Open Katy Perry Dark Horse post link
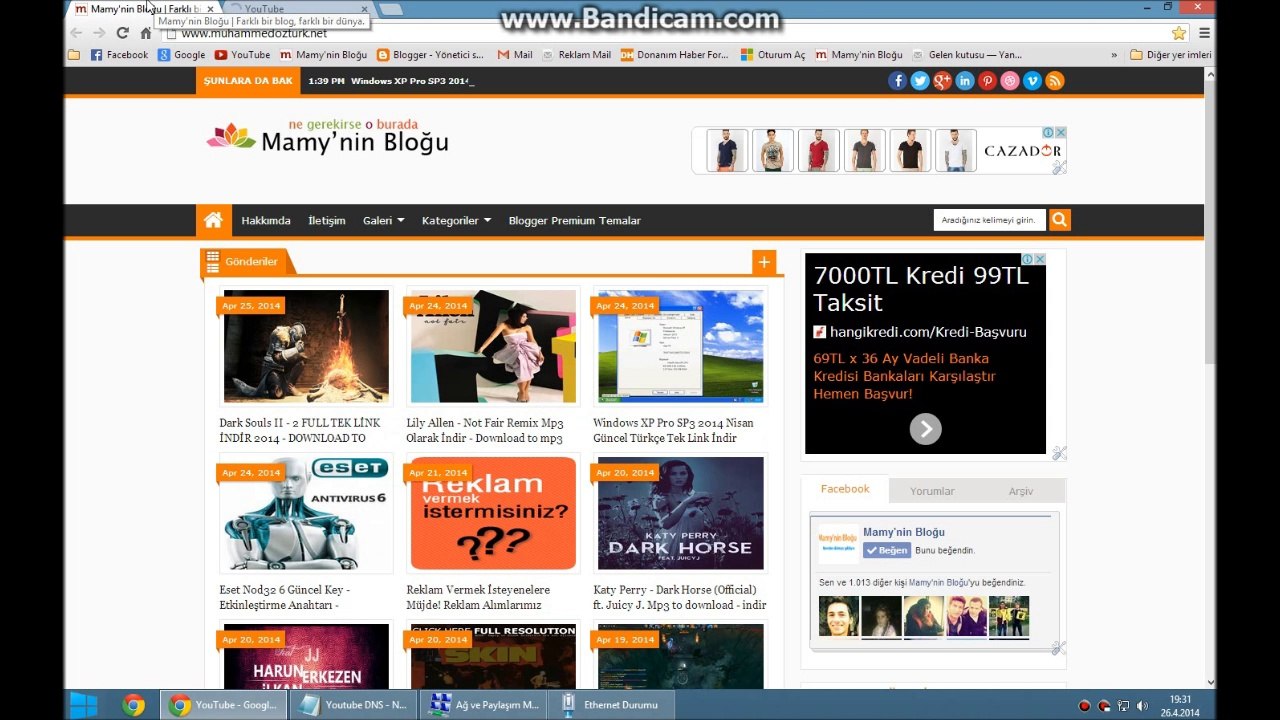The height and width of the screenshot is (720, 1280). [x=680, y=597]
